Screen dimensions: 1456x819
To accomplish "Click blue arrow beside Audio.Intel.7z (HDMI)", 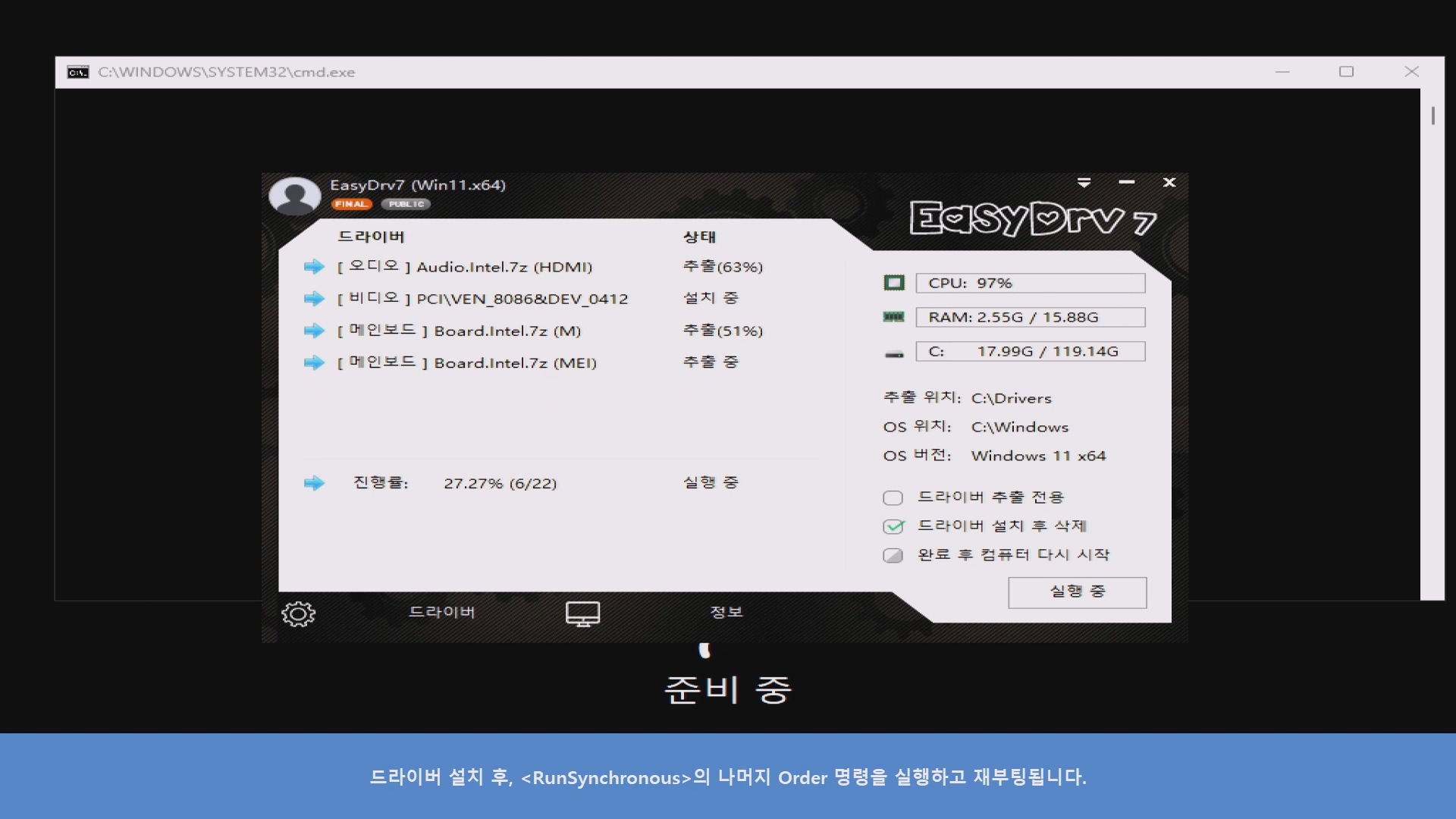I will (x=314, y=267).
